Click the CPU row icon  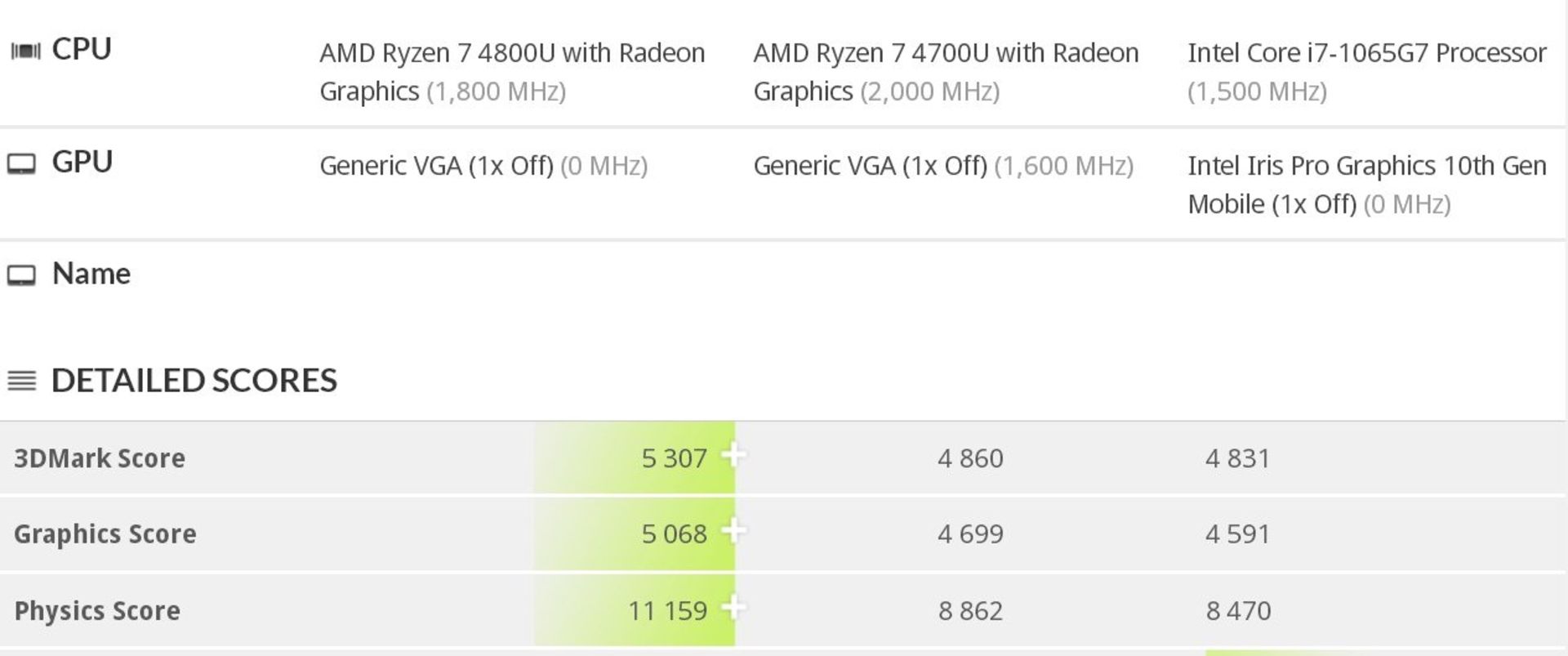[24, 49]
